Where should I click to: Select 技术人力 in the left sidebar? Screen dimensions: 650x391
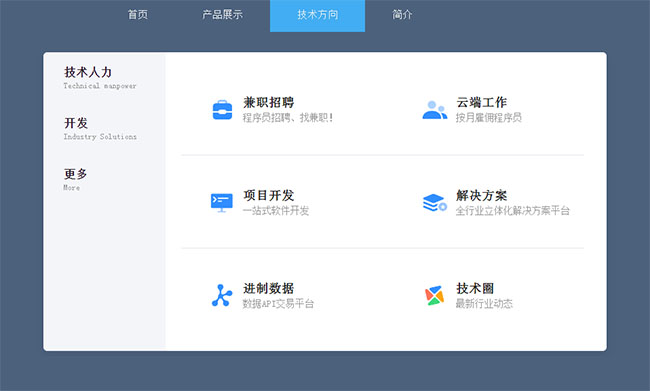point(88,72)
